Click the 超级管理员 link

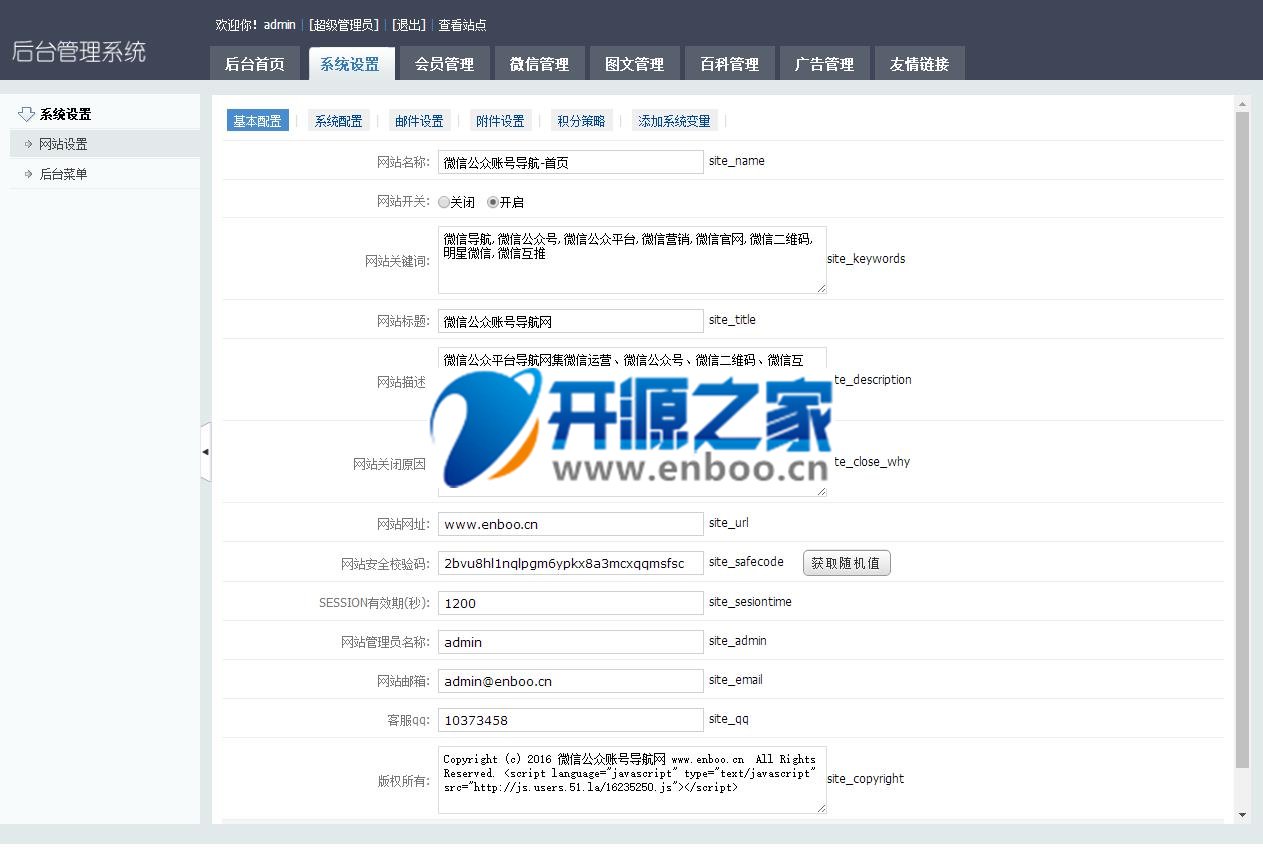344,25
